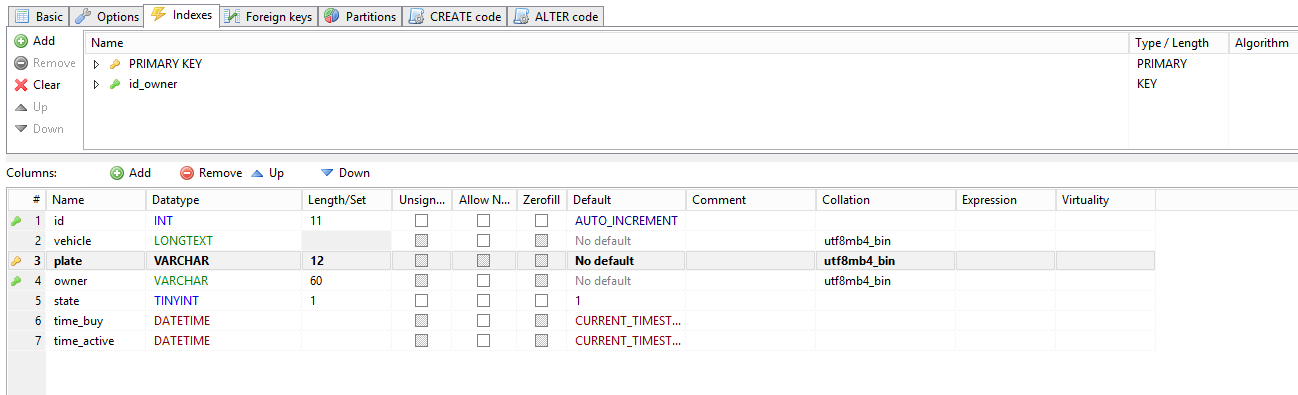Open TINYINT datatype cell for state
Screen dimensions: 1298x395
(x=224, y=301)
